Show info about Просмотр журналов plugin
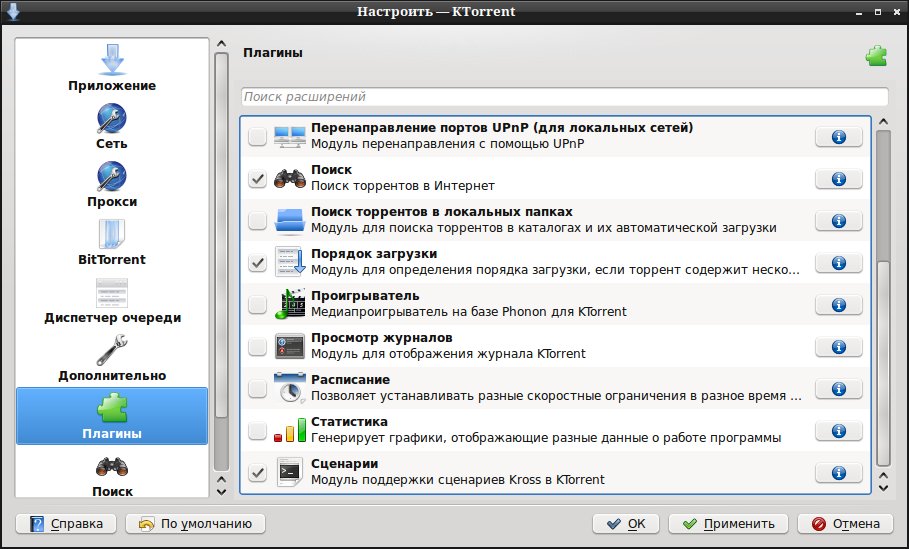Viewport: 909px width, 549px height. (x=838, y=347)
